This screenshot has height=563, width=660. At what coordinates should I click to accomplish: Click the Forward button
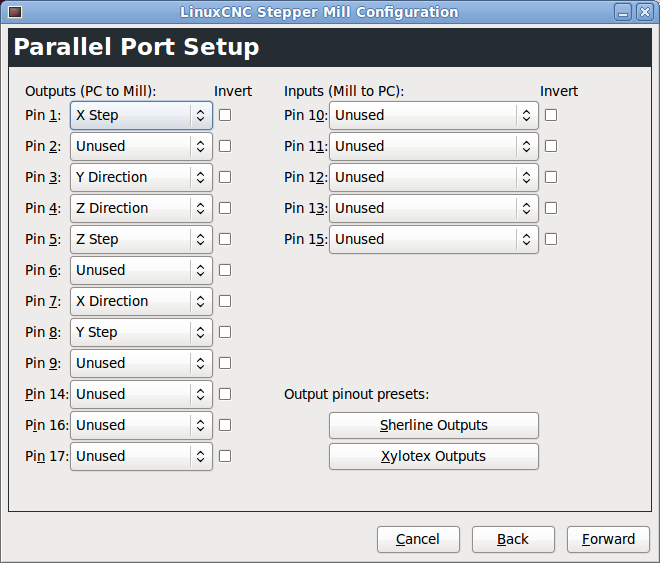608,539
